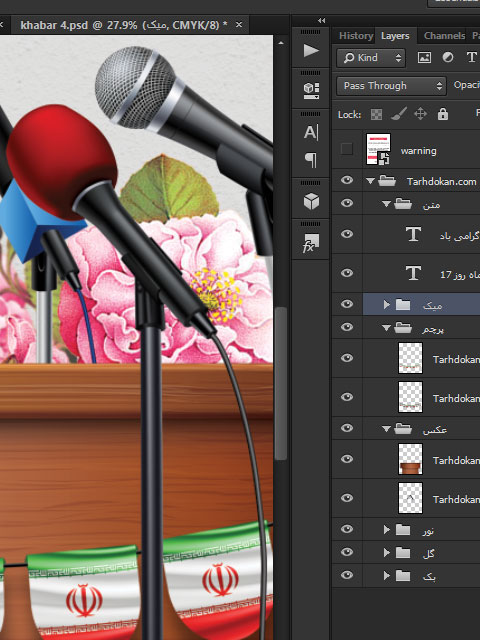
Task: Collapse the عکس group
Action: (386, 429)
